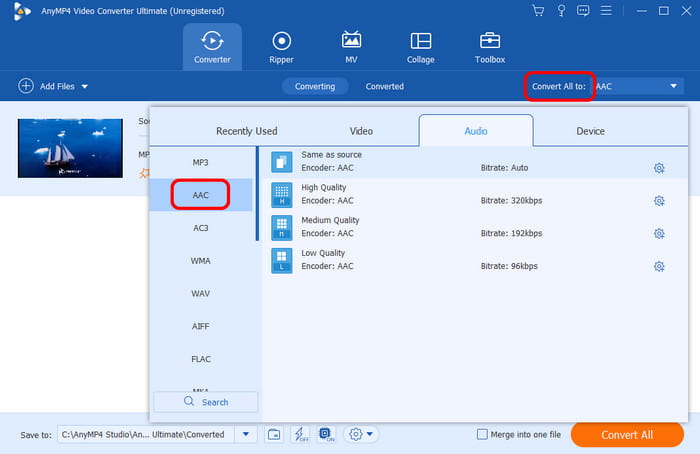Open the MV maker module

tap(351, 47)
